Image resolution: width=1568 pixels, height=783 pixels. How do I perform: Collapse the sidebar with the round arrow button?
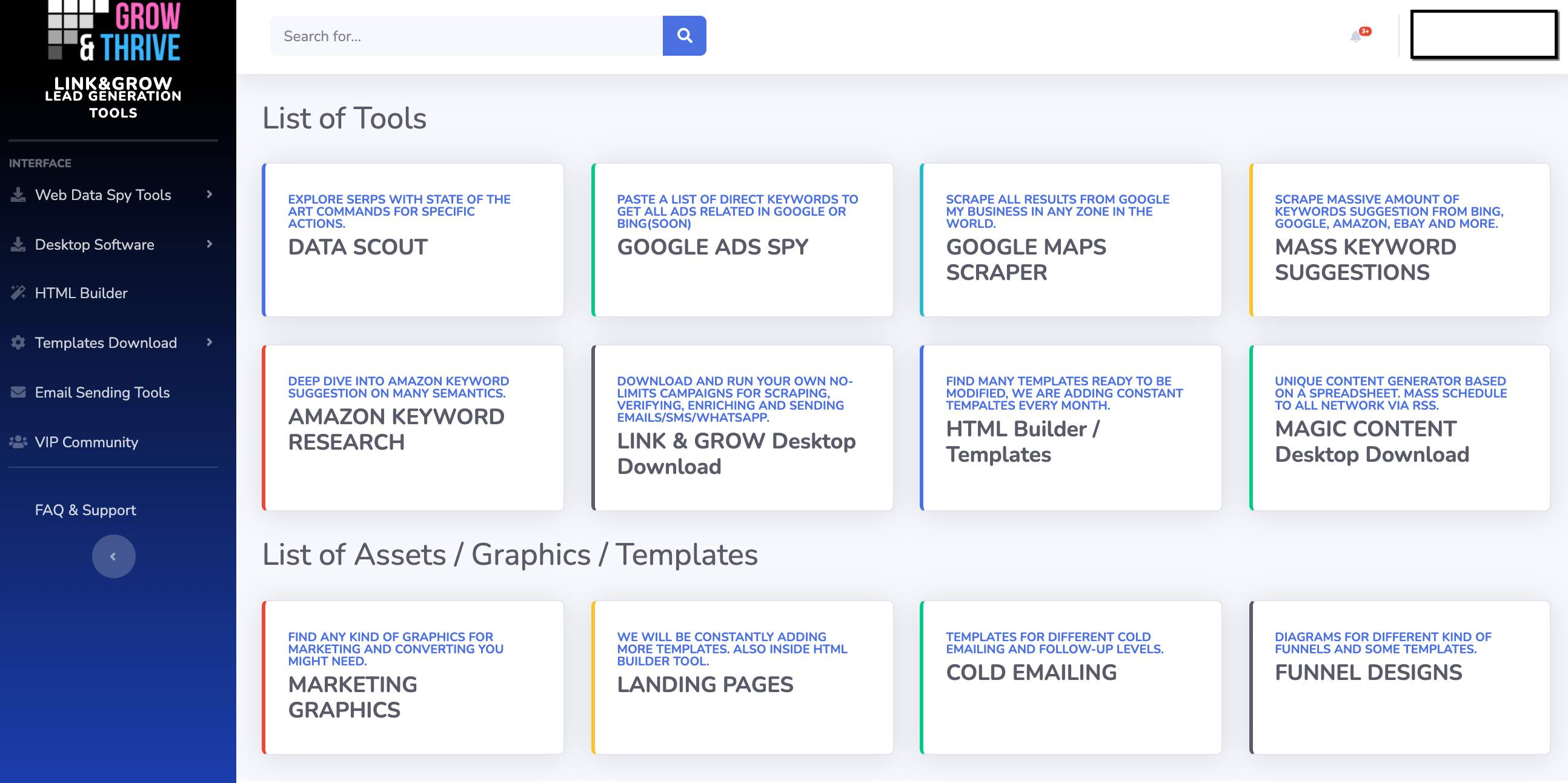click(113, 556)
